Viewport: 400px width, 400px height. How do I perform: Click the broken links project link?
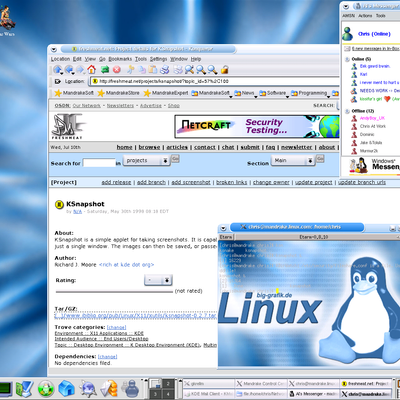click(x=232, y=182)
